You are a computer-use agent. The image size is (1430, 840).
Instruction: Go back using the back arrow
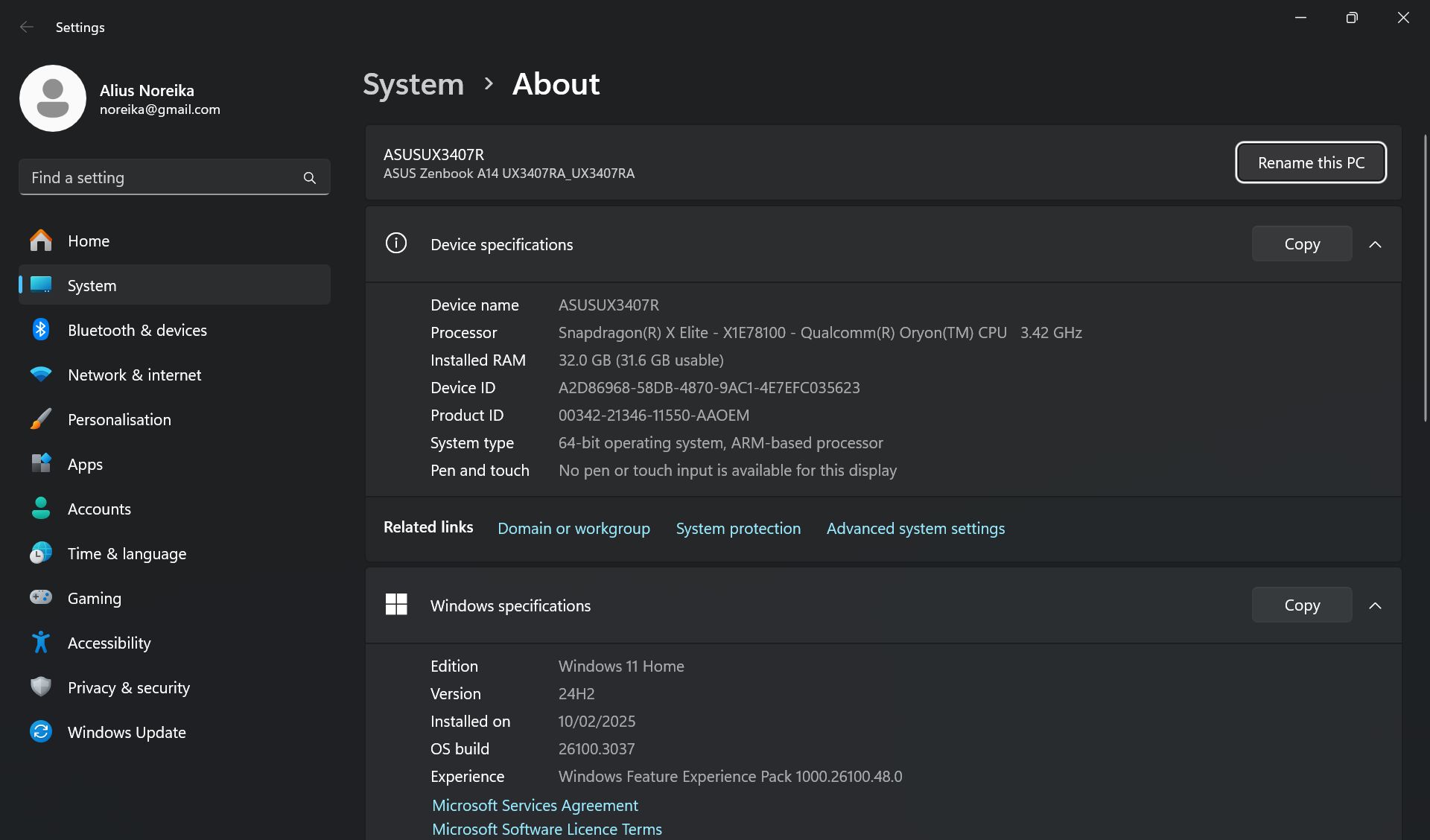click(27, 27)
